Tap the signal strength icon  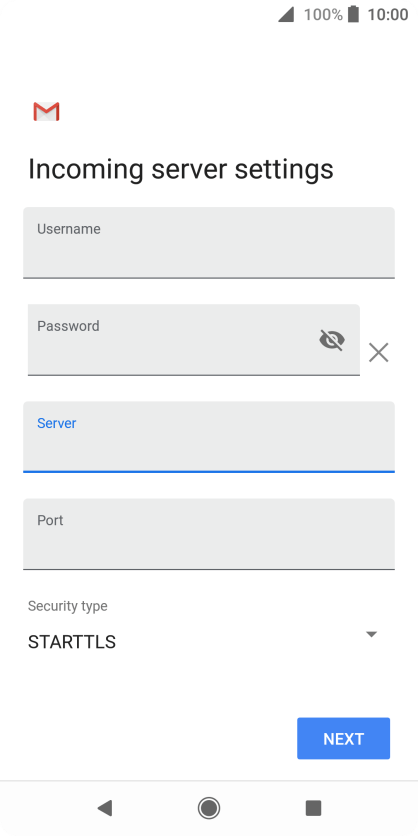click(286, 15)
